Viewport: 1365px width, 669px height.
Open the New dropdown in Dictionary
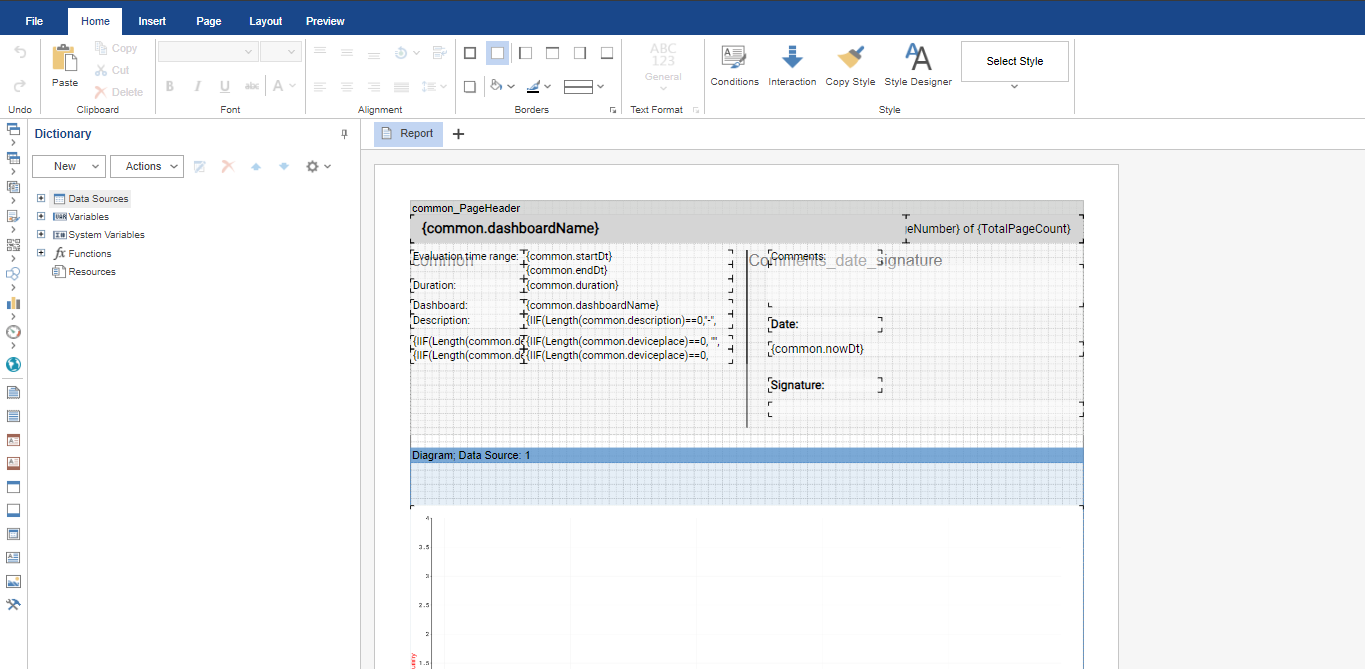(68, 167)
